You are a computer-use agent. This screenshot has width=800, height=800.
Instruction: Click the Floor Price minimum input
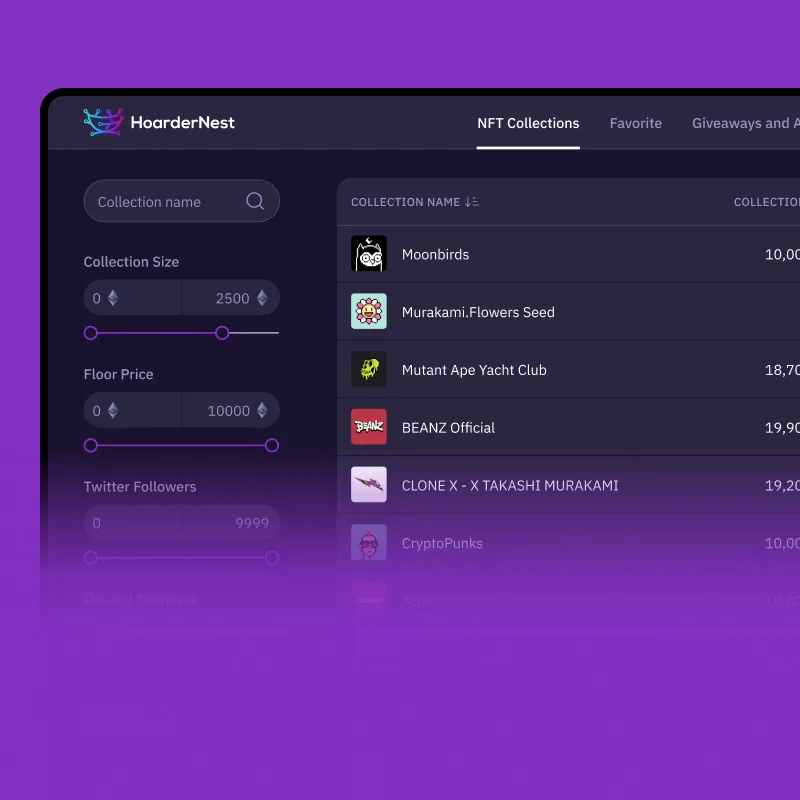[133, 410]
